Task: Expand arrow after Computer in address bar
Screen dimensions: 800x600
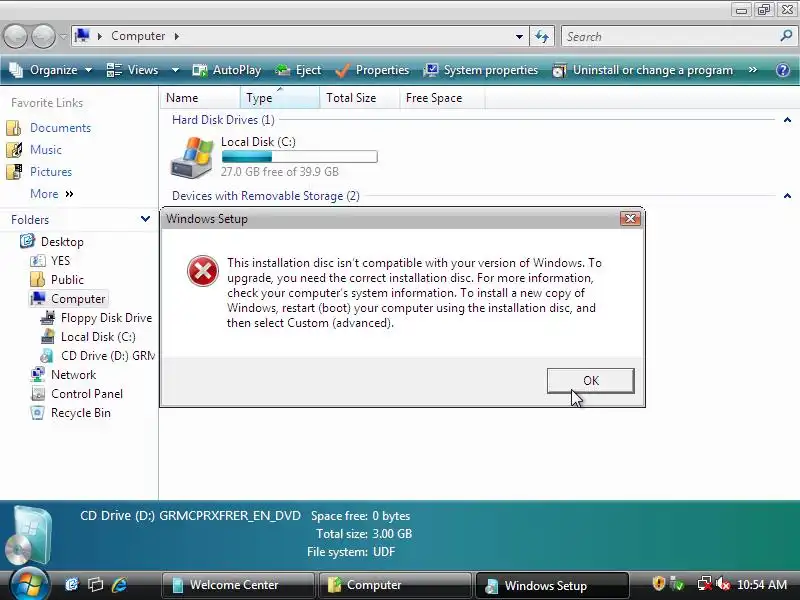Action: [x=177, y=36]
